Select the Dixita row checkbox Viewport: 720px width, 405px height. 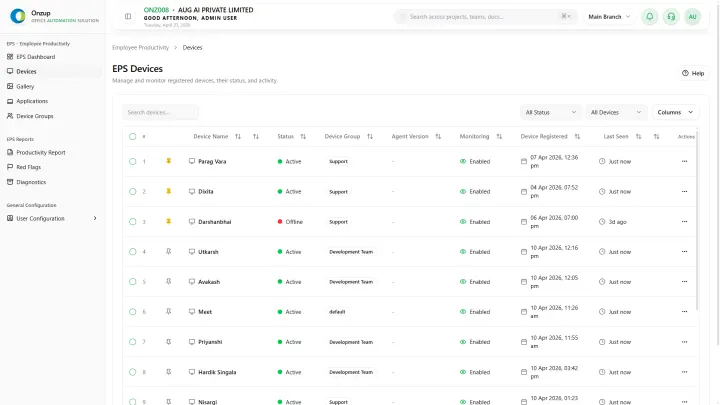click(x=133, y=191)
